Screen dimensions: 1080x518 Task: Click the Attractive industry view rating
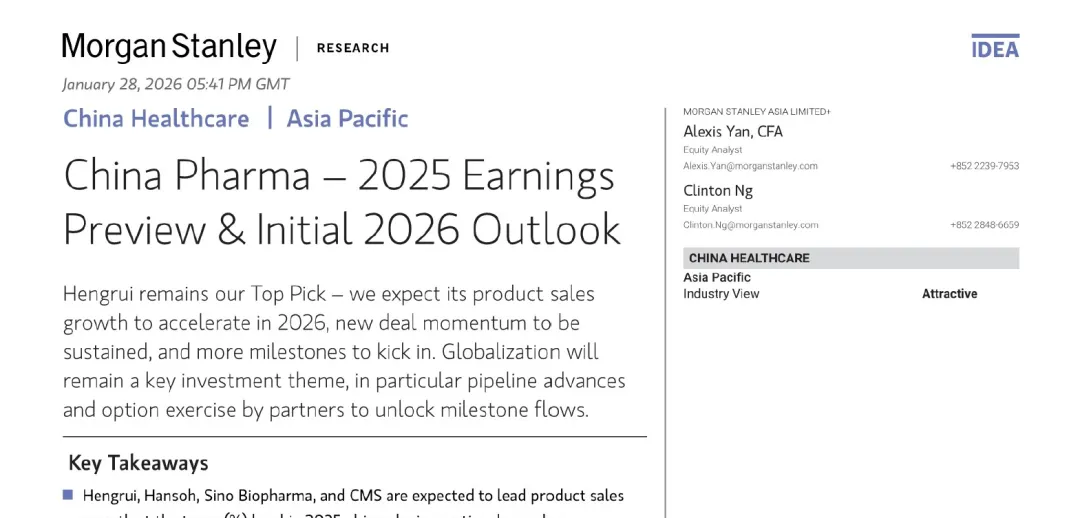[x=949, y=293]
